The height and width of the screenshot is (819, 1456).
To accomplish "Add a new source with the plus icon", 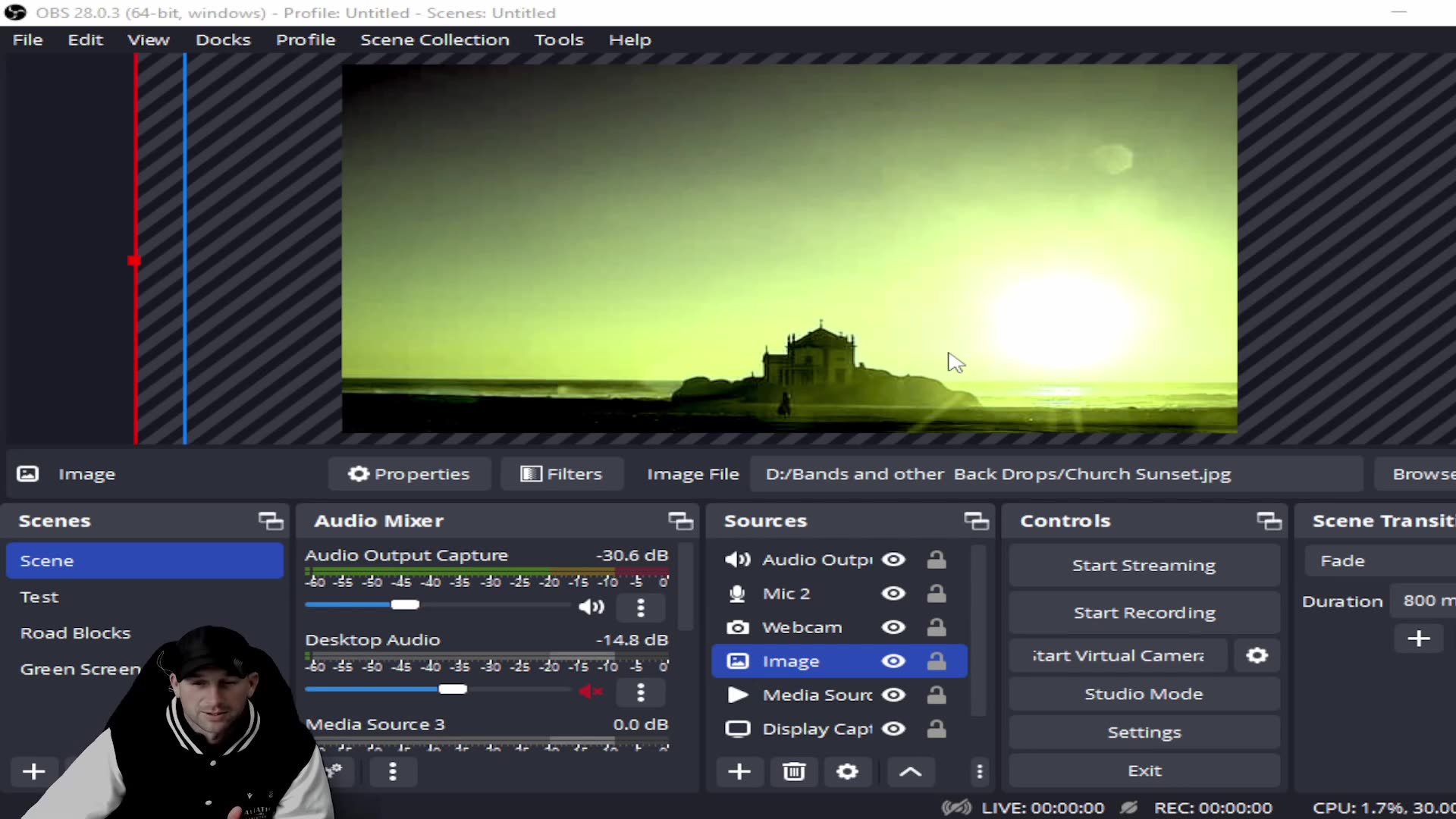I will (x=739, y=771).
